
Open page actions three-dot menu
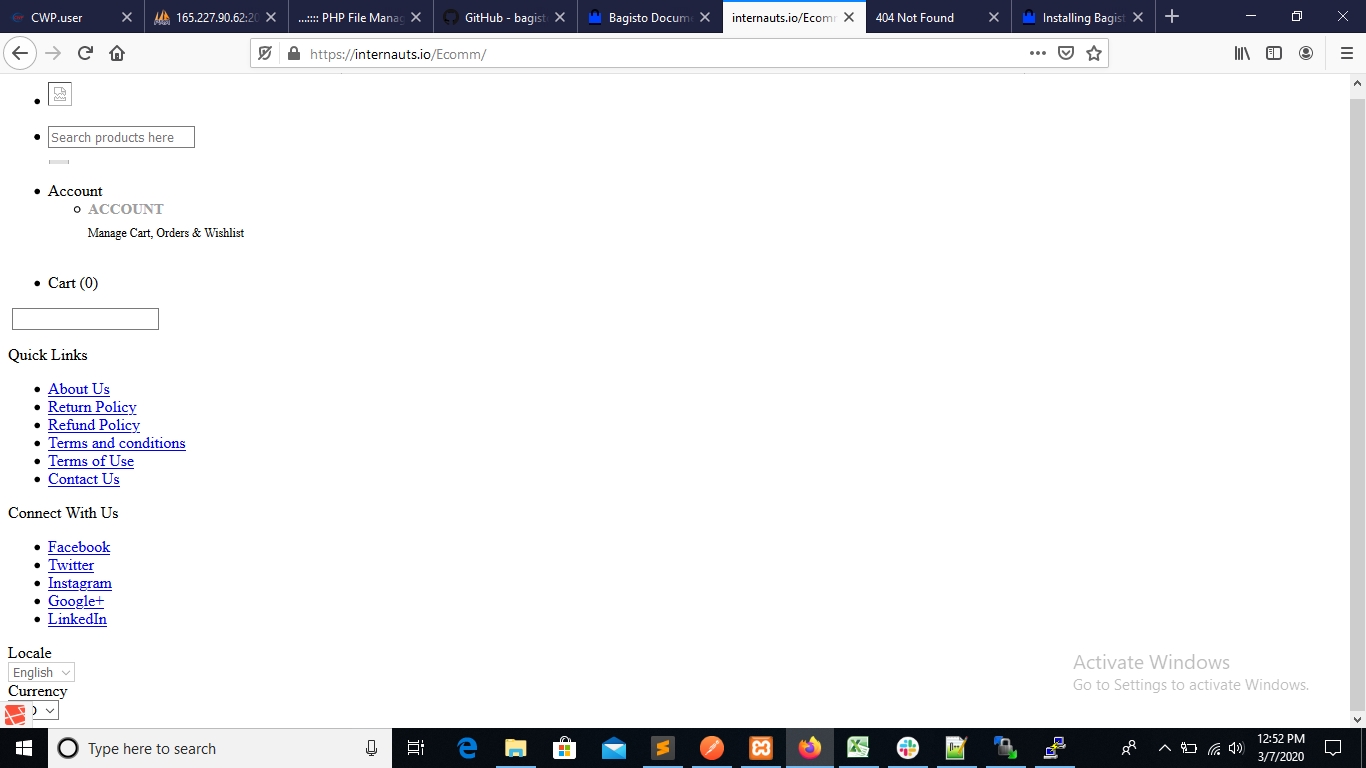1038,53
